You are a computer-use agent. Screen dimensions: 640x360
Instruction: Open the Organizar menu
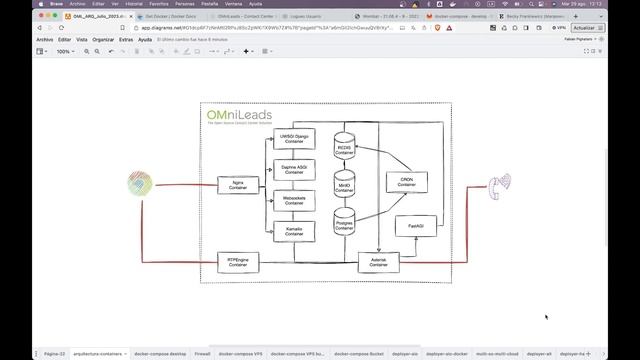[x=103, y=40]
